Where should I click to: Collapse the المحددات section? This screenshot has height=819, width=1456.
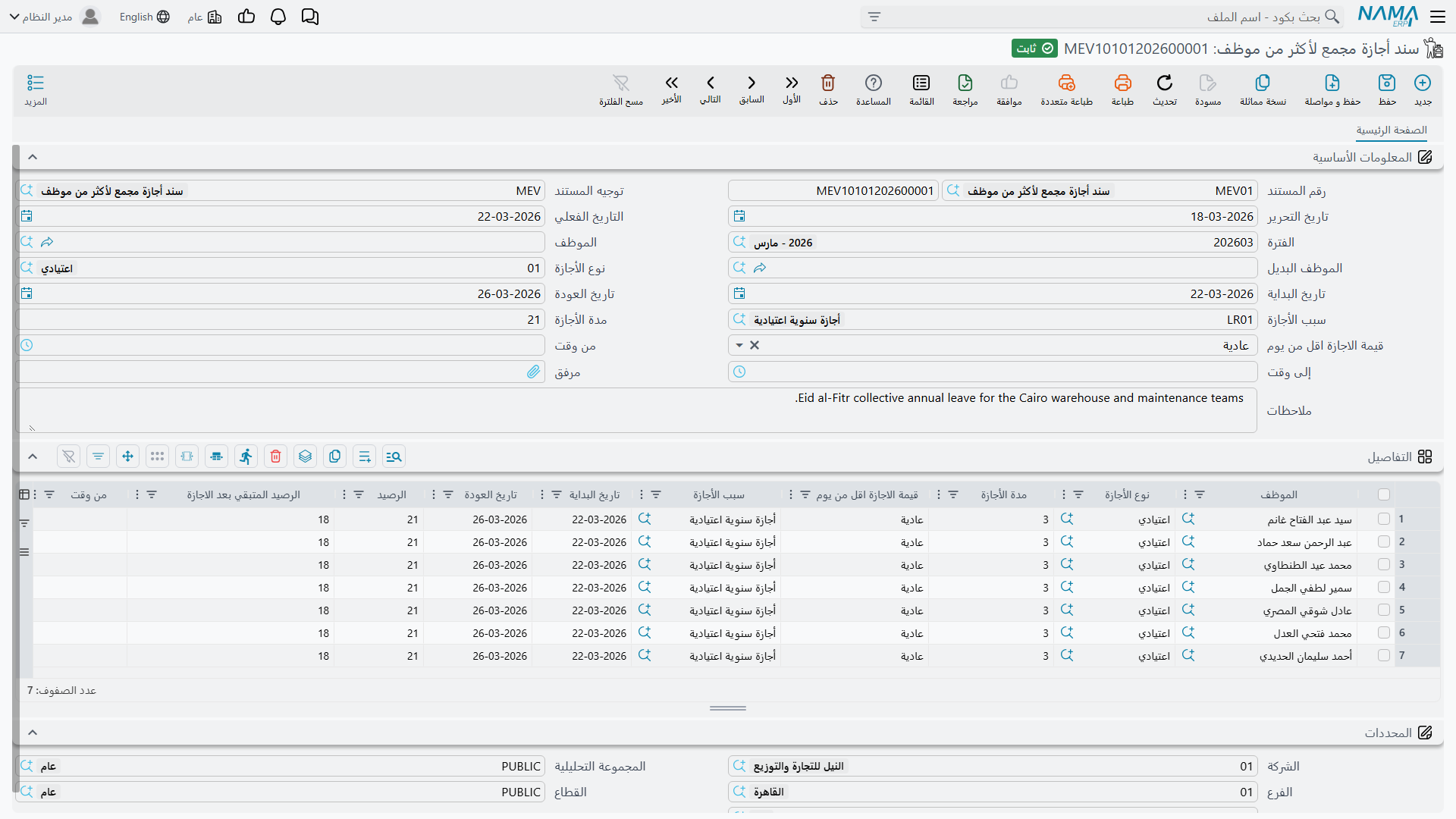33,733
